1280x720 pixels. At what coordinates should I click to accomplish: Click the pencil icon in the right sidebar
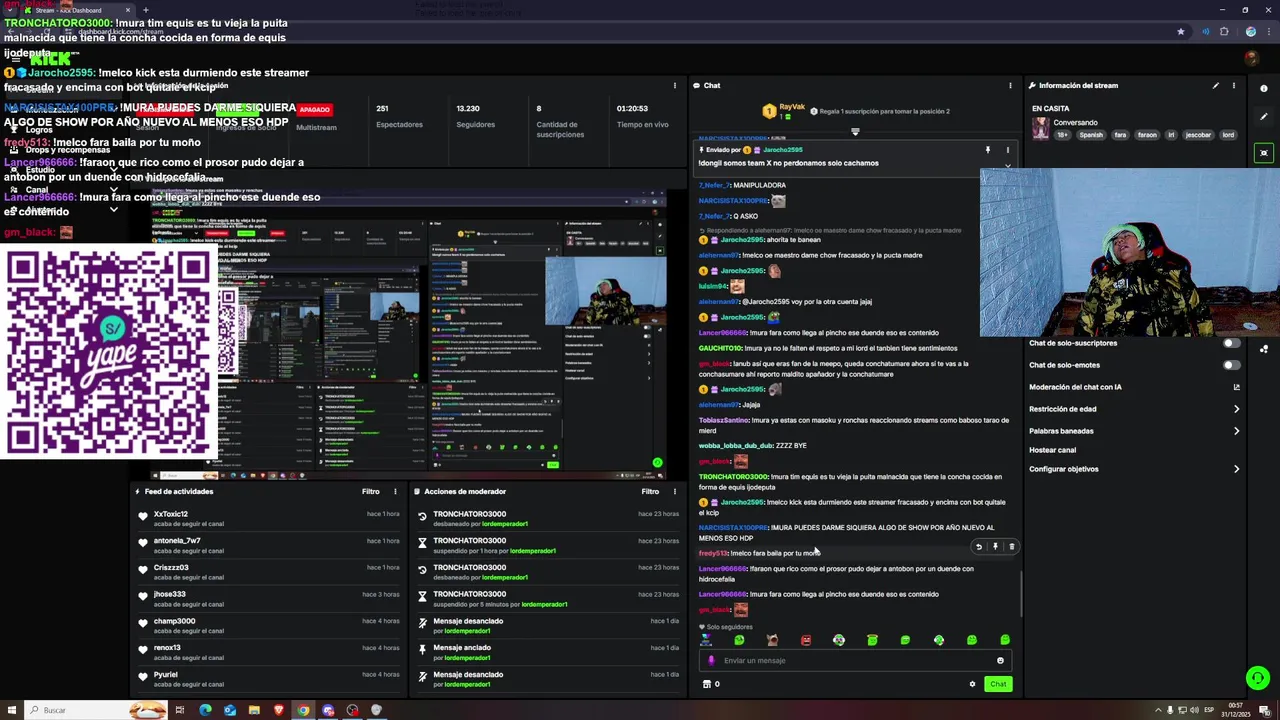point(1264,117)
